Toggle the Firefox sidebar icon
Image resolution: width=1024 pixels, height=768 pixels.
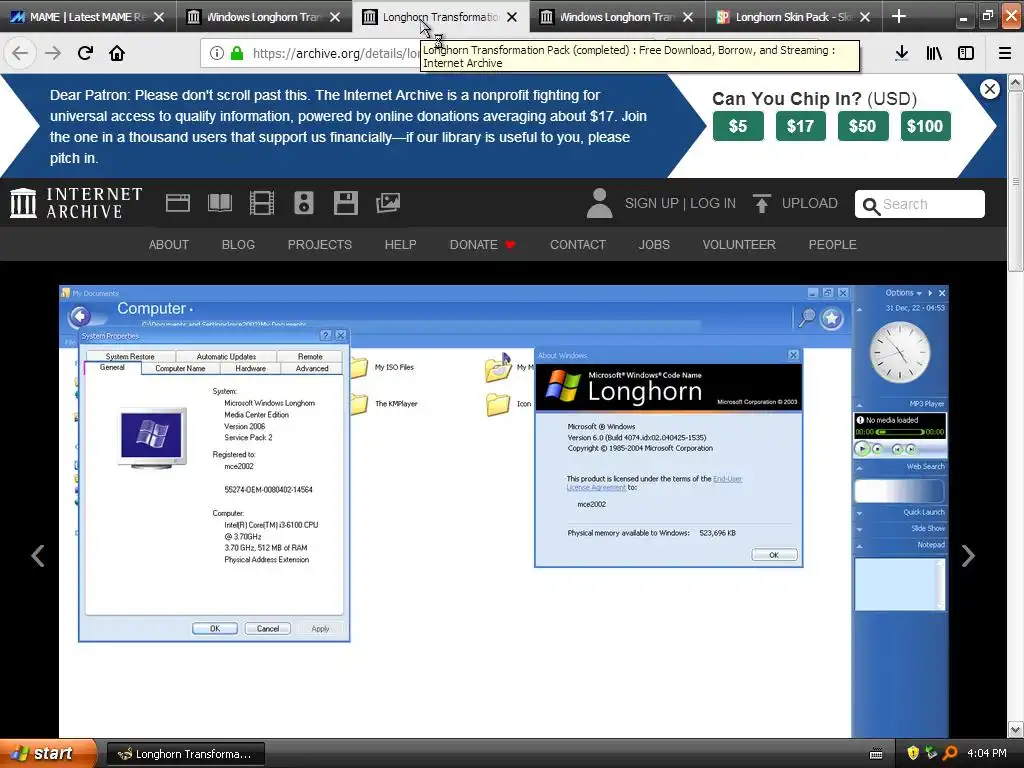(966, 53)
